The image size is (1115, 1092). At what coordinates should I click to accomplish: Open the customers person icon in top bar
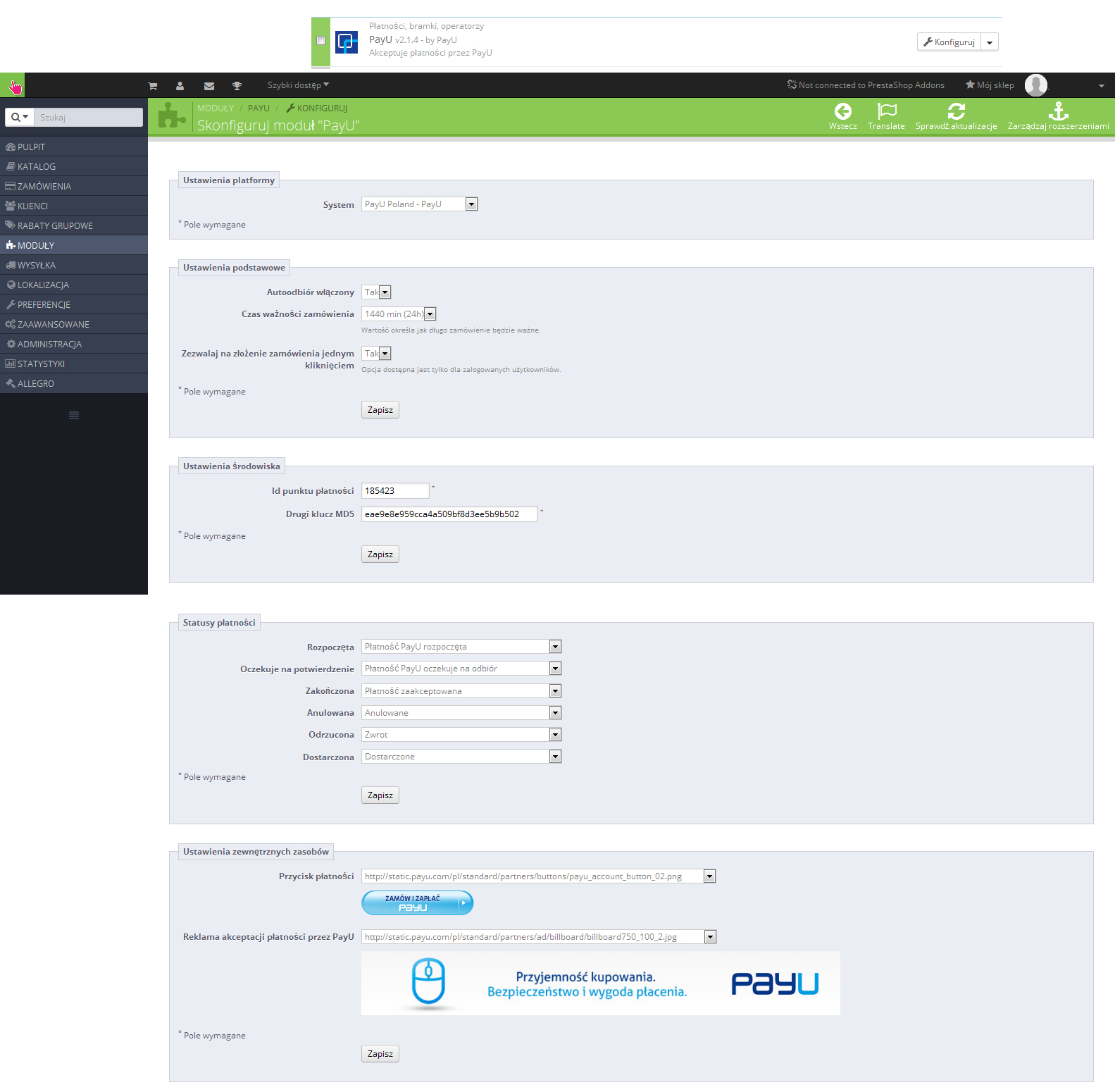pyautogui.click(x=180, y=86)
